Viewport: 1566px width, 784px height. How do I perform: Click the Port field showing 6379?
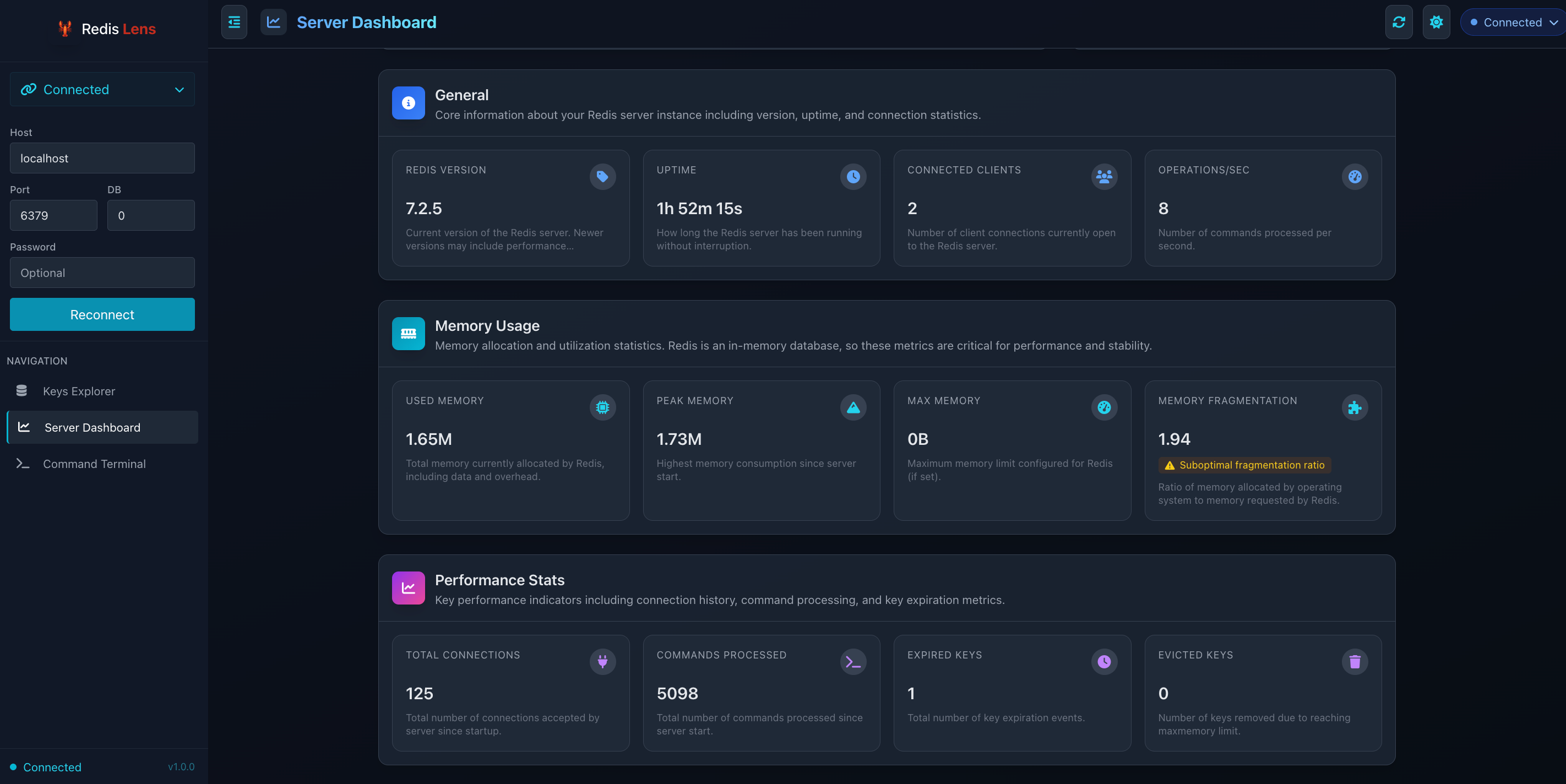click(53, 215)
